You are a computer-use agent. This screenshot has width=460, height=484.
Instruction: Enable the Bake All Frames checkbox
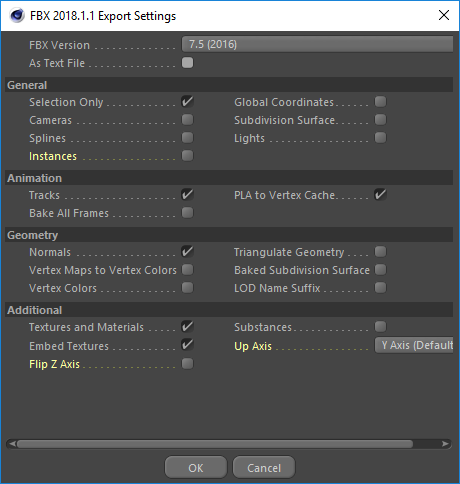pyautogui.click(x=187, y=213)
